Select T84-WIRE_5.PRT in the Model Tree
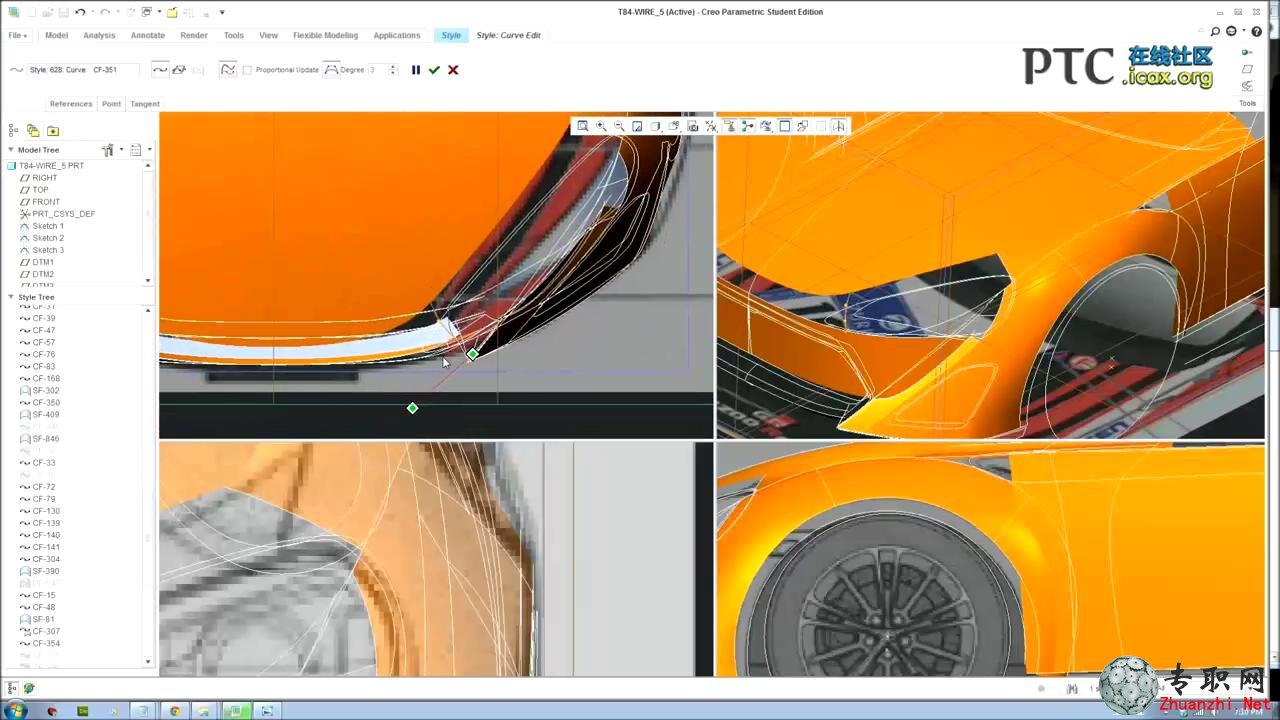Screen dimensions: 1280x720 (x=51, y=166)
